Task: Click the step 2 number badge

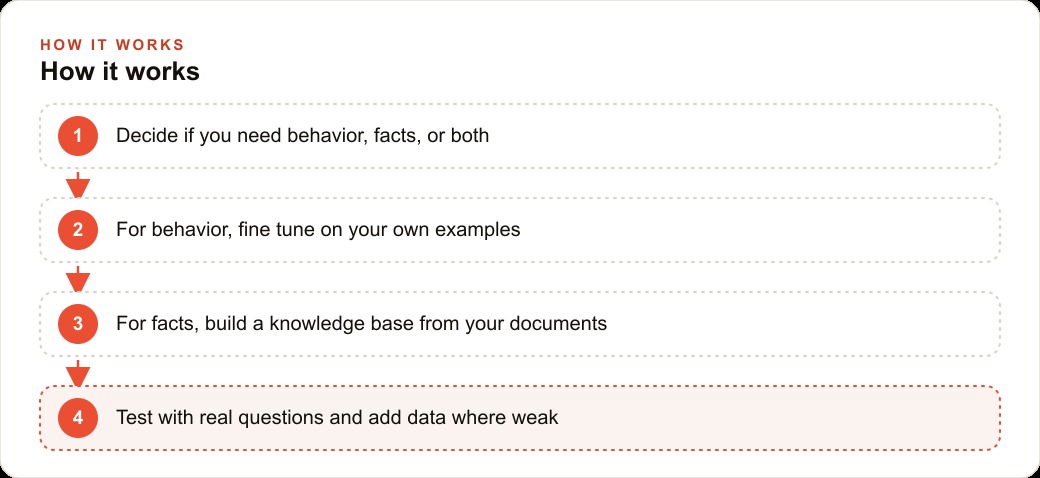Action: pyautogui.click(x=78, y=230)
